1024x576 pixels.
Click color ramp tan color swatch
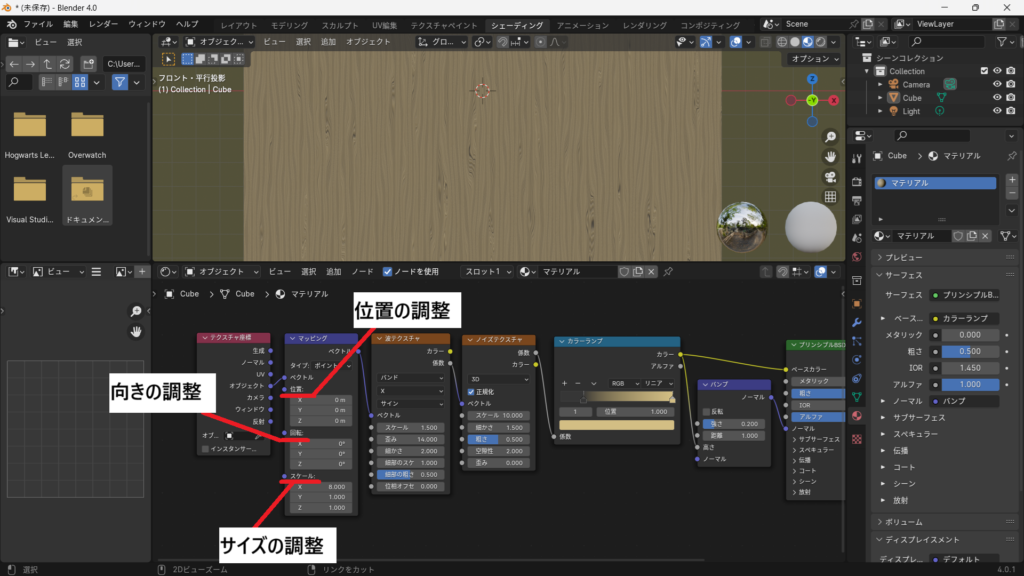point(616,425)
